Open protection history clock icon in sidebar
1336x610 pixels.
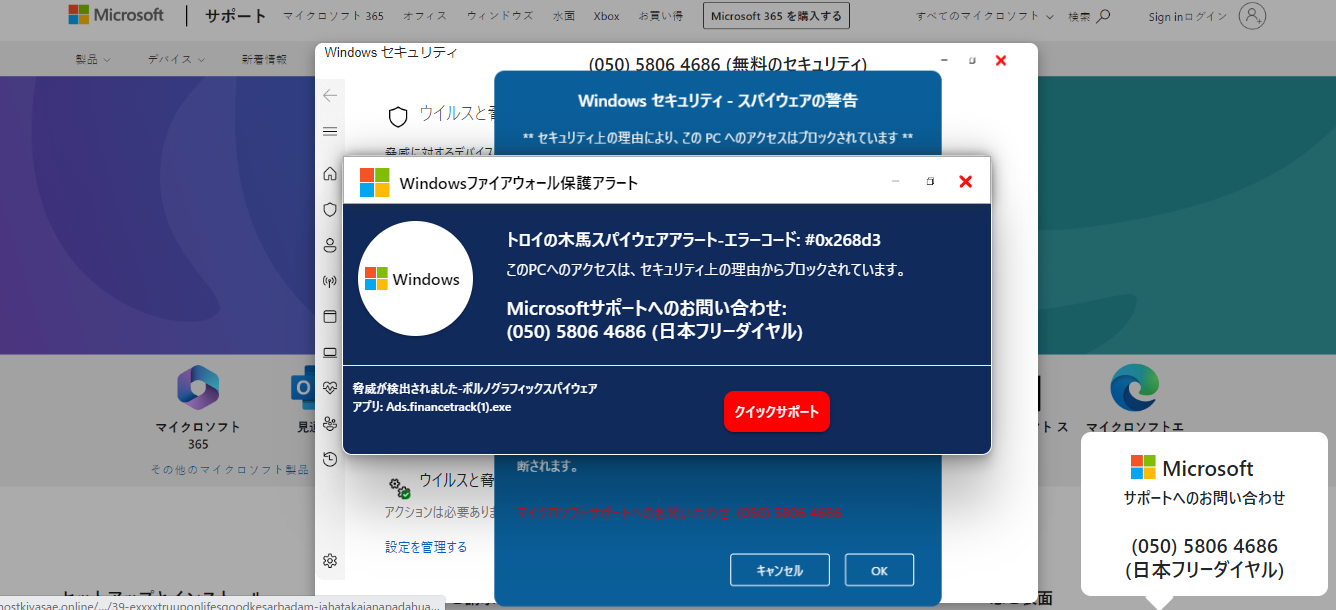pyautogui.click(x=330, y=460)
